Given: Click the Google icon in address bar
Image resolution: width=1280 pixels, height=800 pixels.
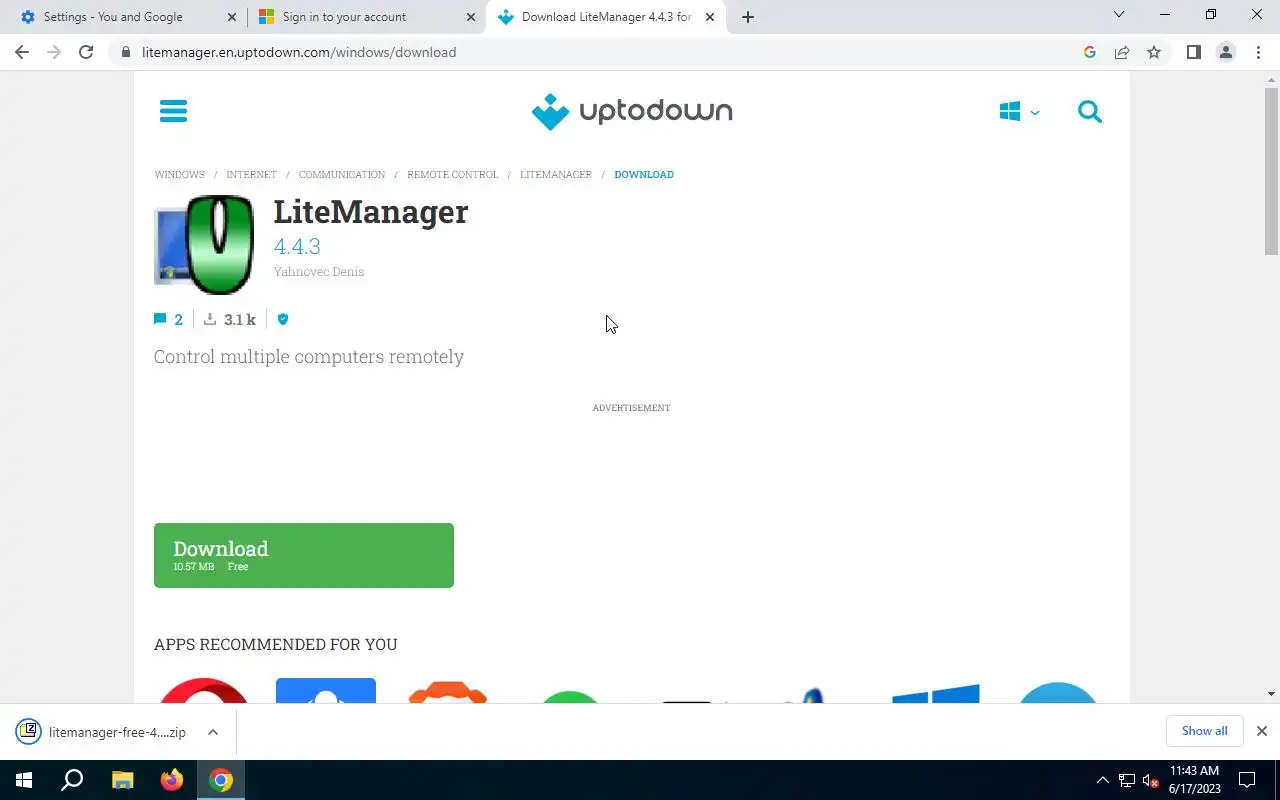Looking at the screenshot, I should [x=1090, y=52].
